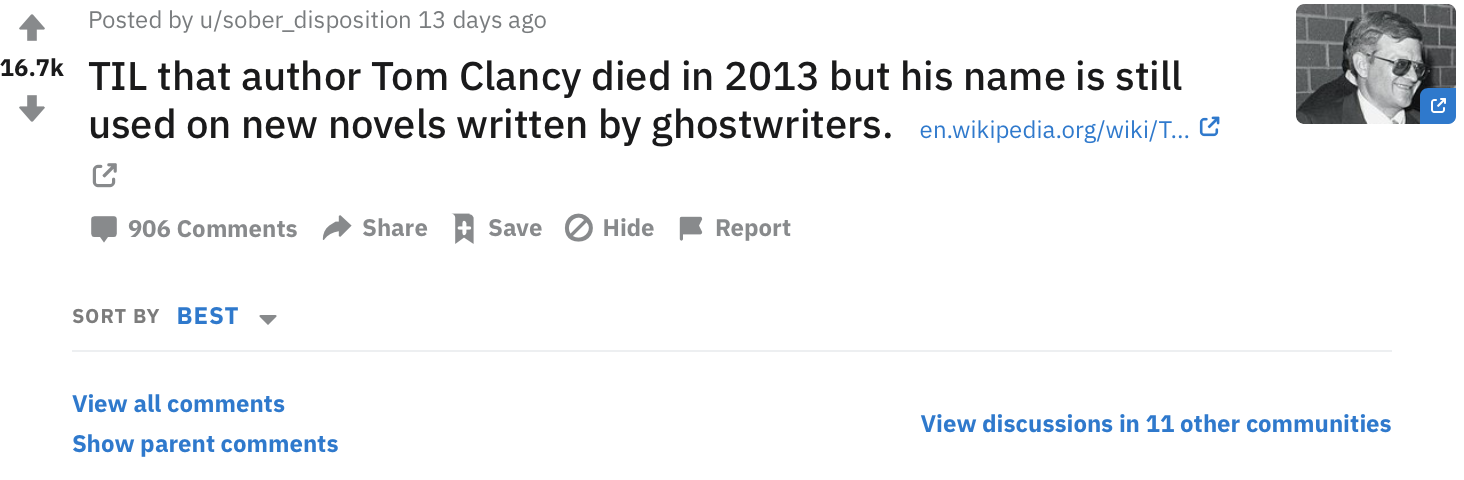Image resolution: width=1464 pixels, height=480 pixels.
Task: Click the gray external link icon below the title
Action: pyautogui.click(x=104, y=176)
